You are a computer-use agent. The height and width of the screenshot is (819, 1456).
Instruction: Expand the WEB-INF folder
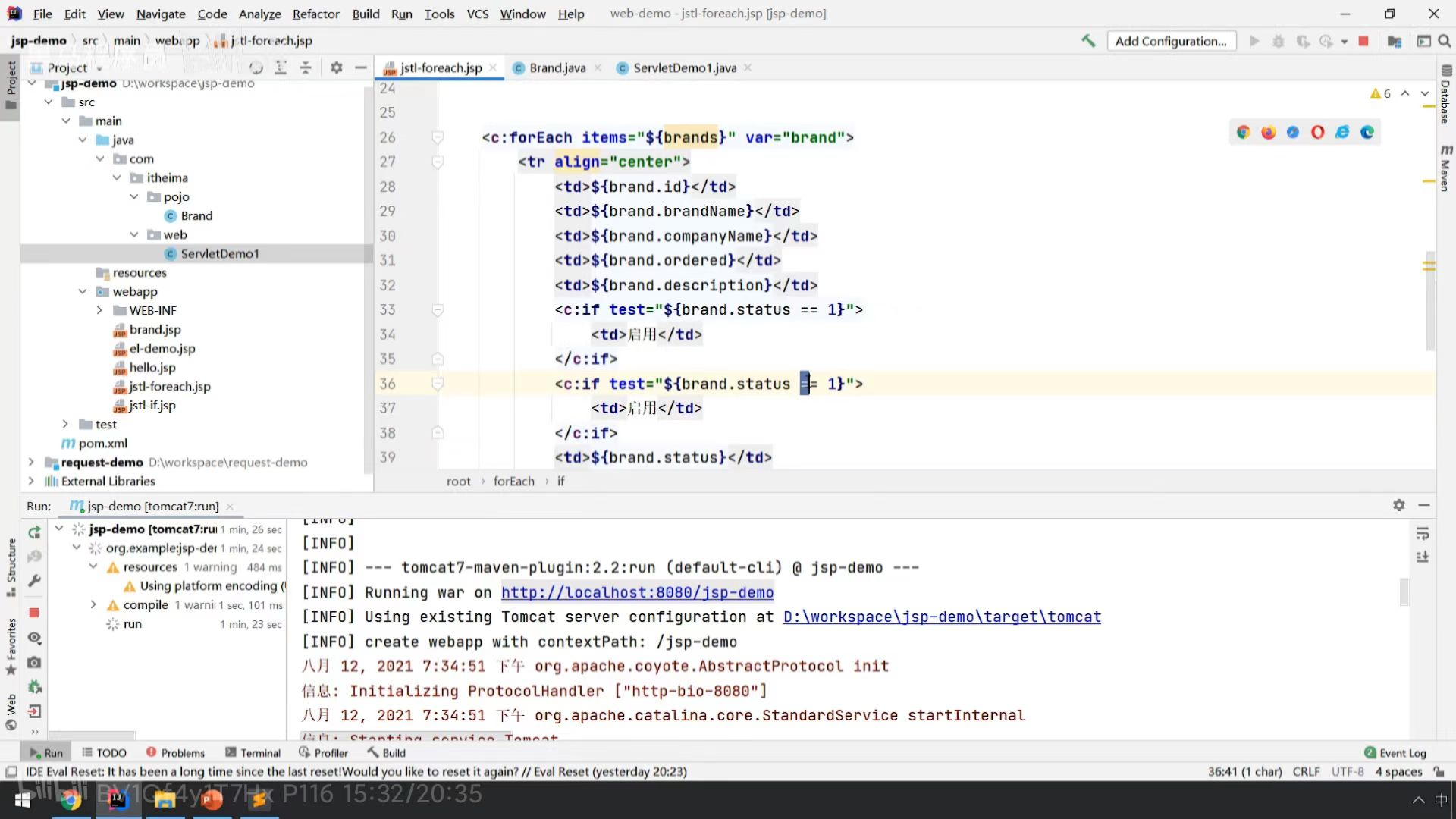[x=99, y=310]
